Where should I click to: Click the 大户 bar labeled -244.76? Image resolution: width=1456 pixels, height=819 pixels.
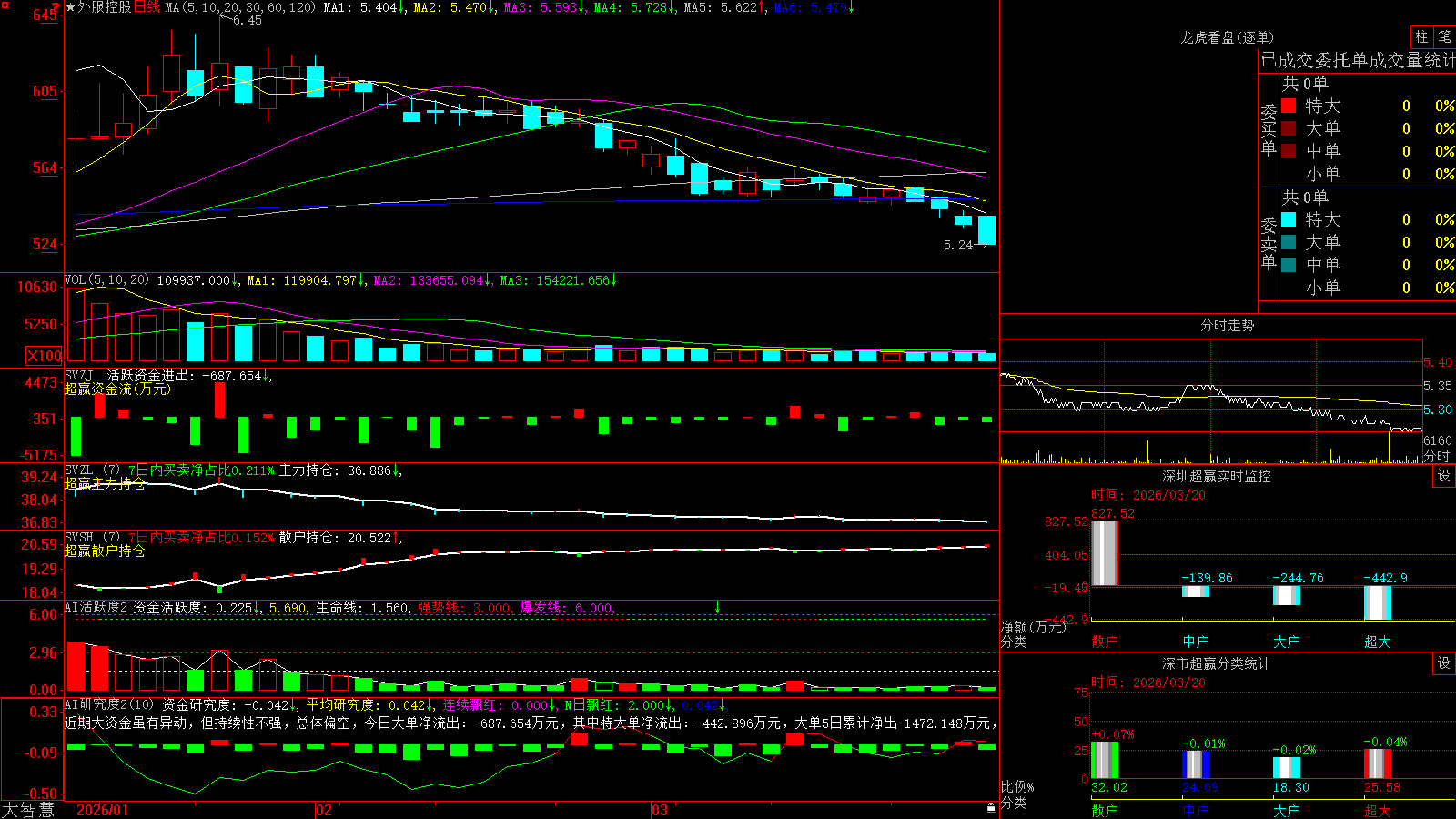tap(1287, 595)
